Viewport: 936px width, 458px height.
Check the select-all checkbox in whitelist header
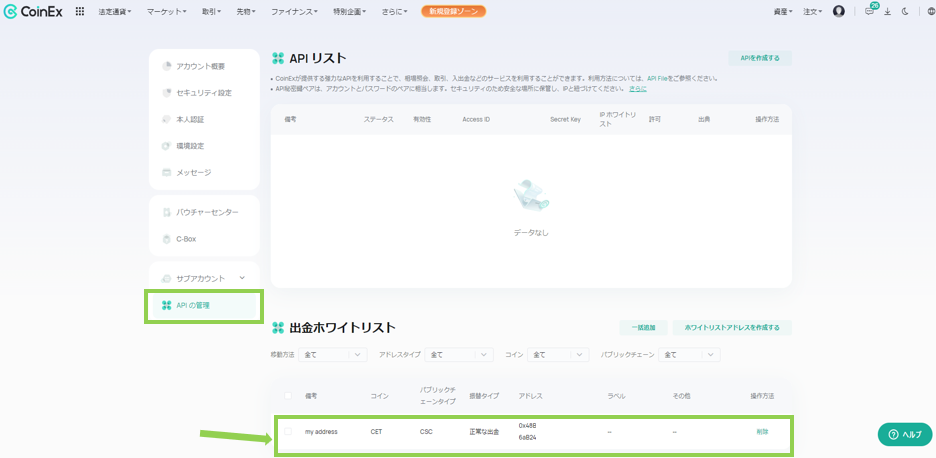pos(288,396)
